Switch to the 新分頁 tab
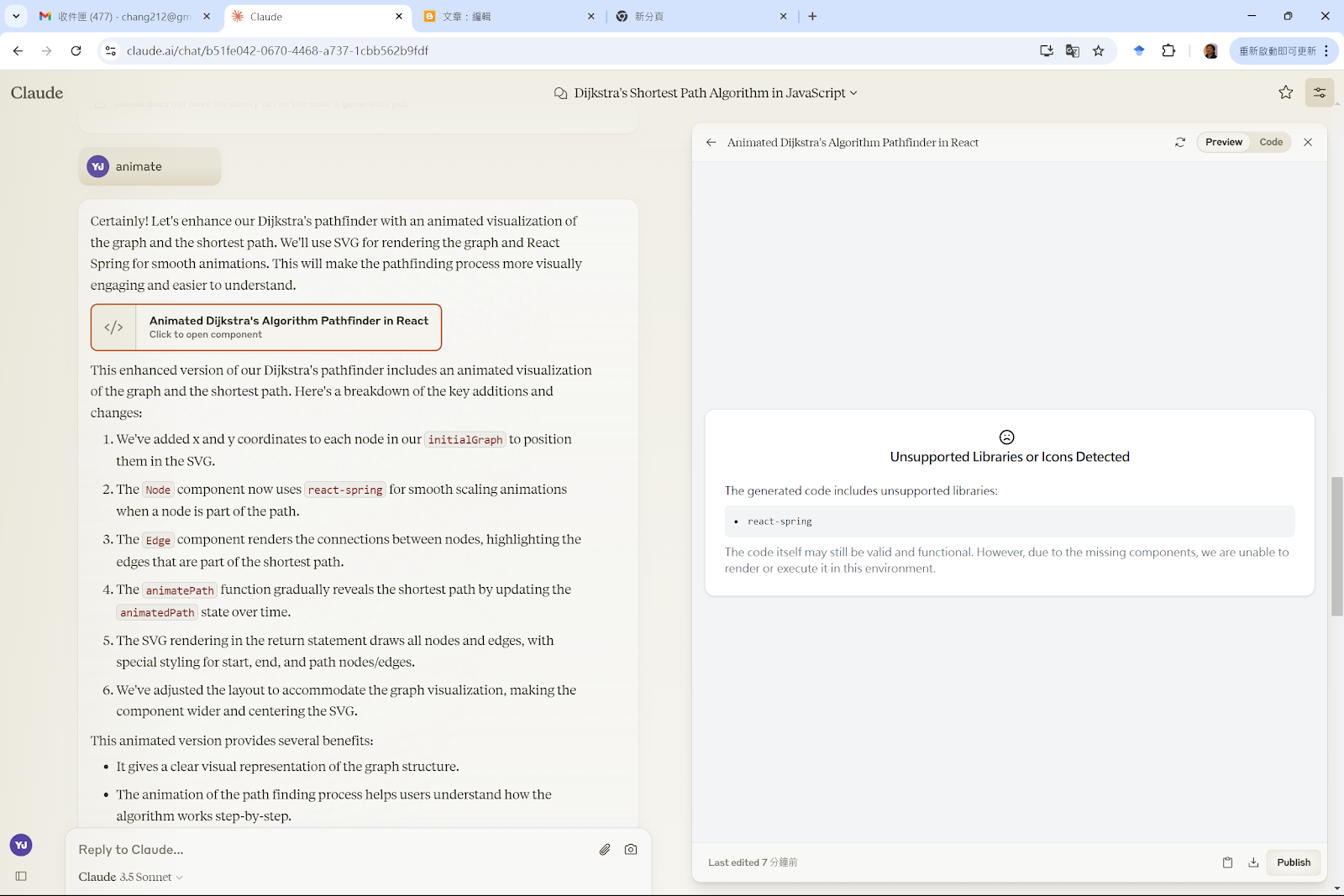 tap(701, 17)
